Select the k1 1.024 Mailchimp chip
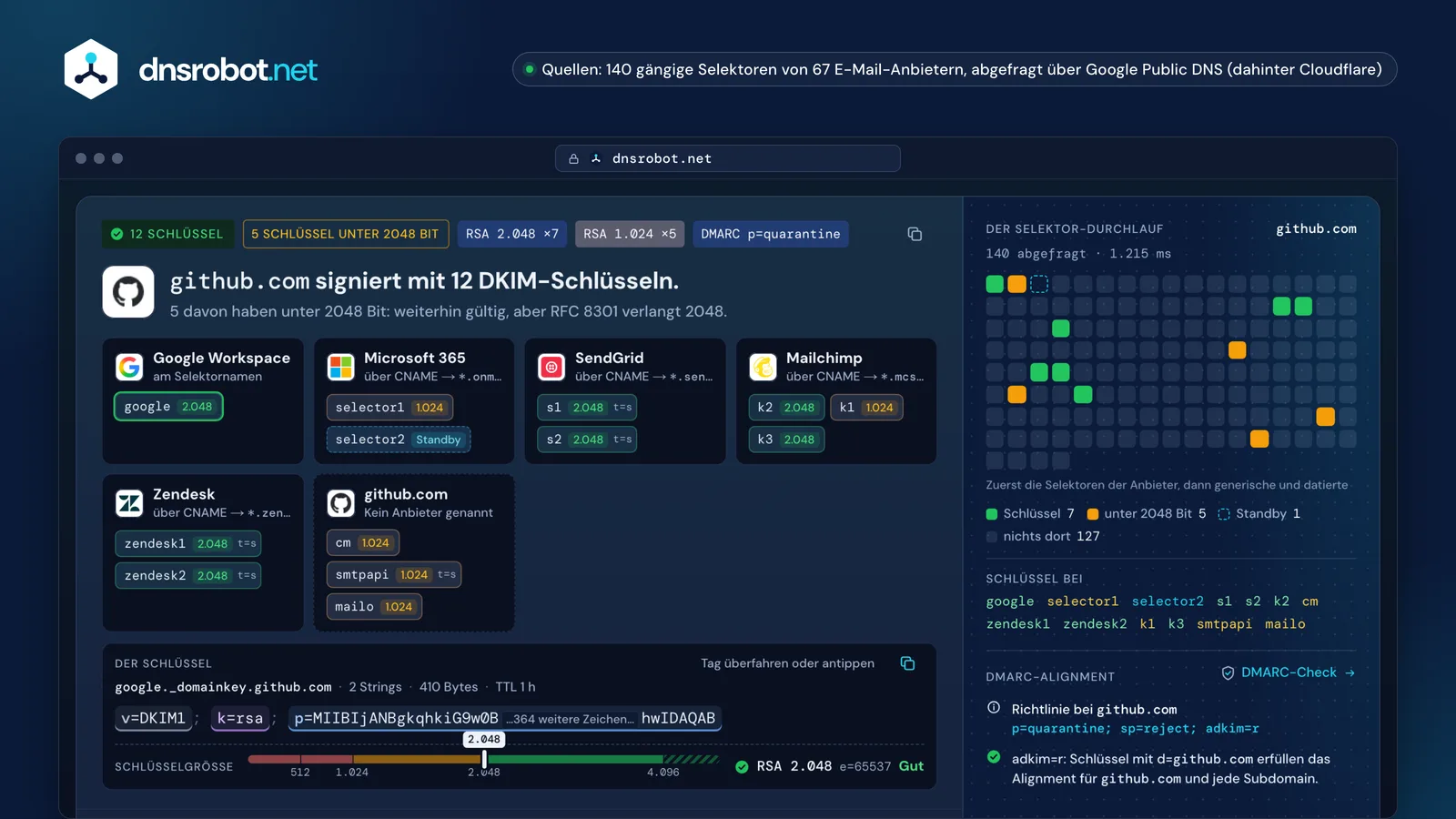Image resolution: width=1456 pixels, height=819 pixels. pos(866,408)
